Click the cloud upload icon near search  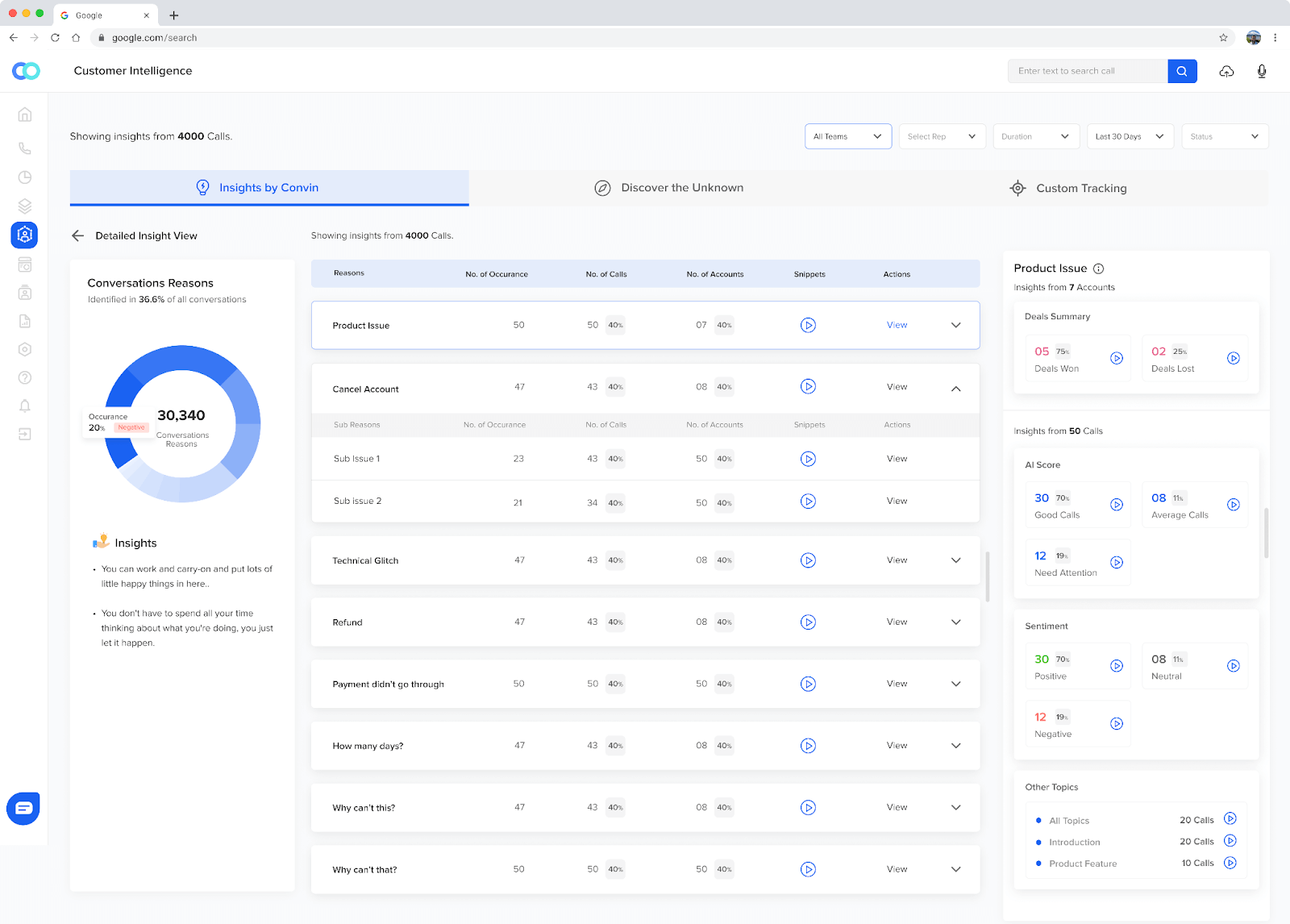pos(1226,71)
